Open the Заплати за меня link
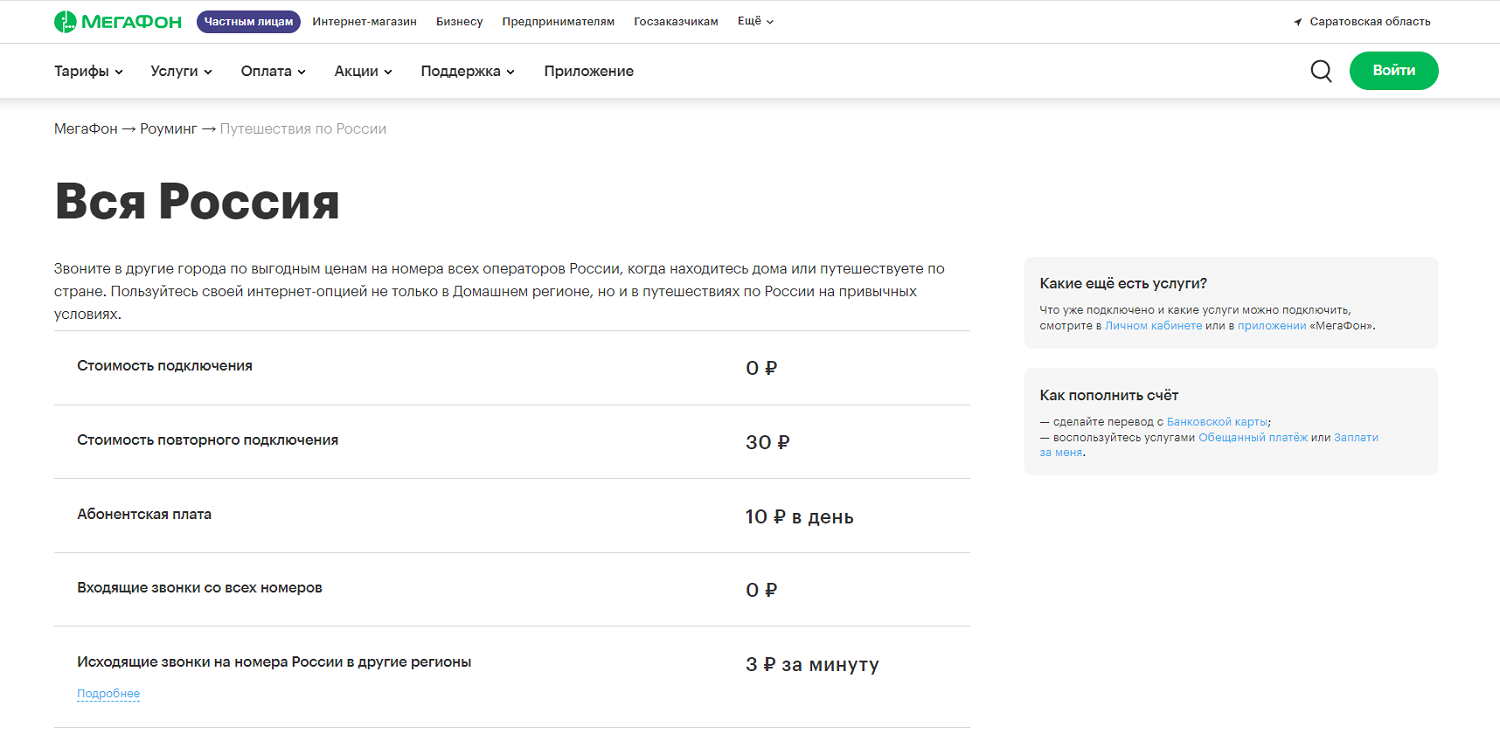The height and width of the screenshot is (741, 1500). [1356, 437]
